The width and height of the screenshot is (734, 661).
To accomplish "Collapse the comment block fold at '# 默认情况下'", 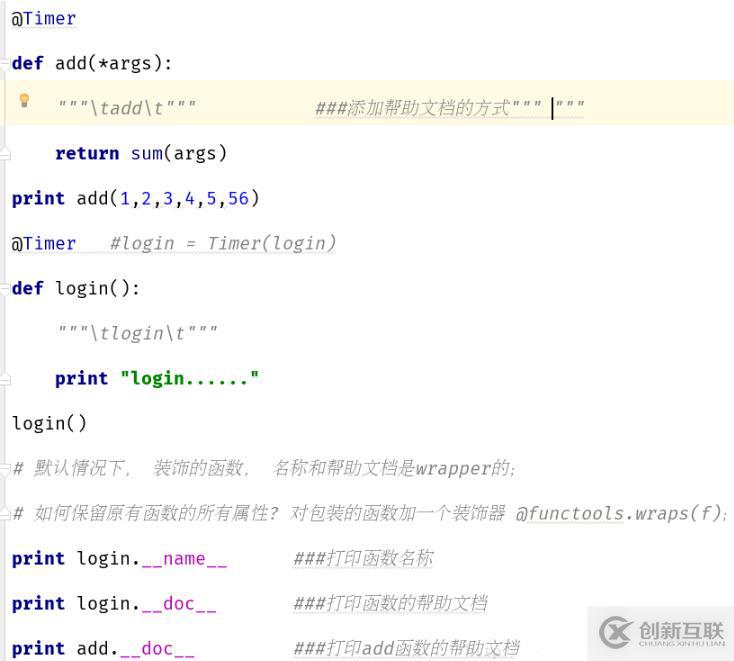I will point(5,468).
